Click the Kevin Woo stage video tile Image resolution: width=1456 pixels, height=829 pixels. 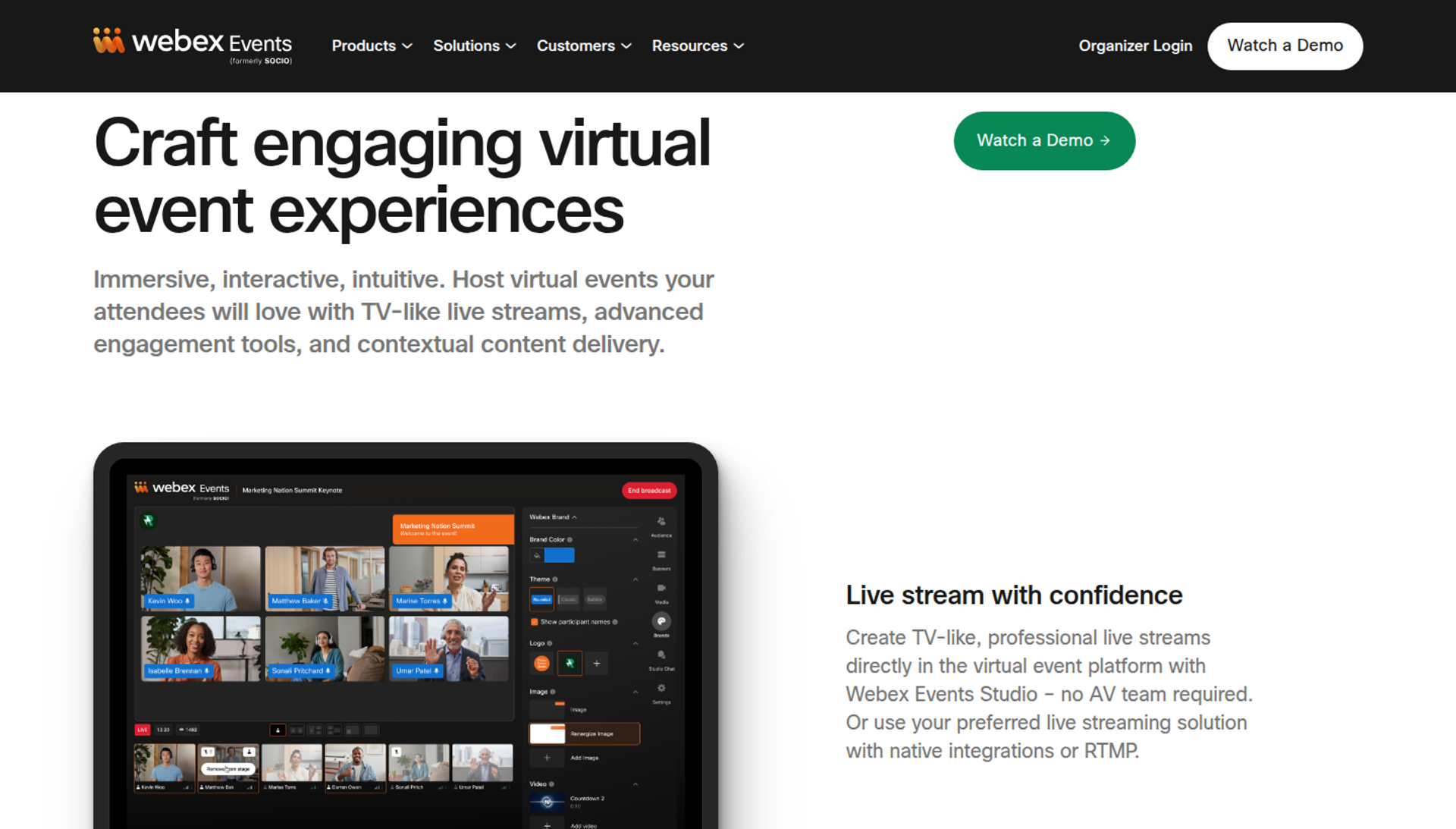(x=200, y=579)
